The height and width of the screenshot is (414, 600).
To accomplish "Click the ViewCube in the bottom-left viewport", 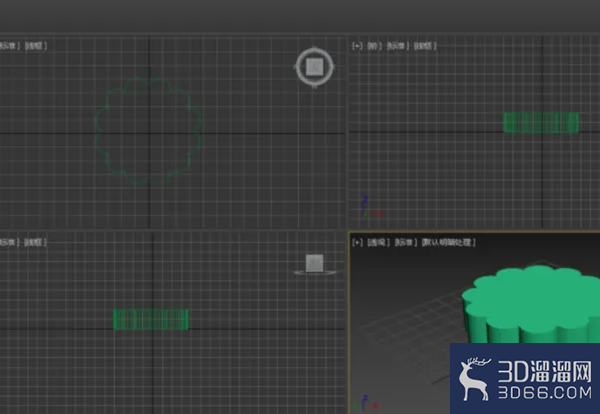I will click(x=315, y=265).
